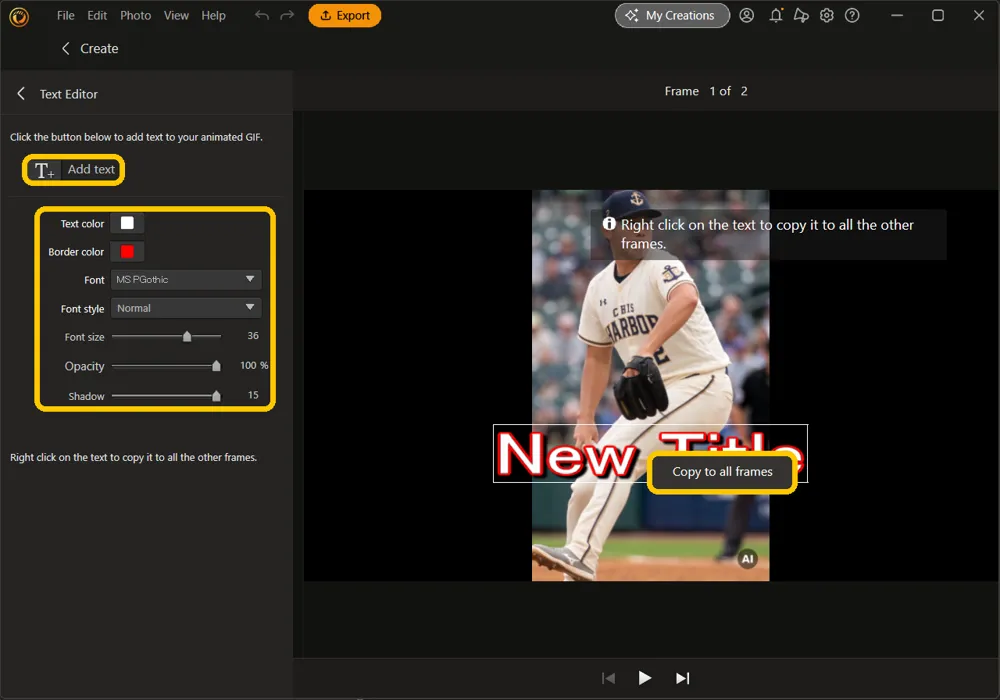Open the Help menu
The height and width of the screenshot is (700, 1000).
[213, 15]
